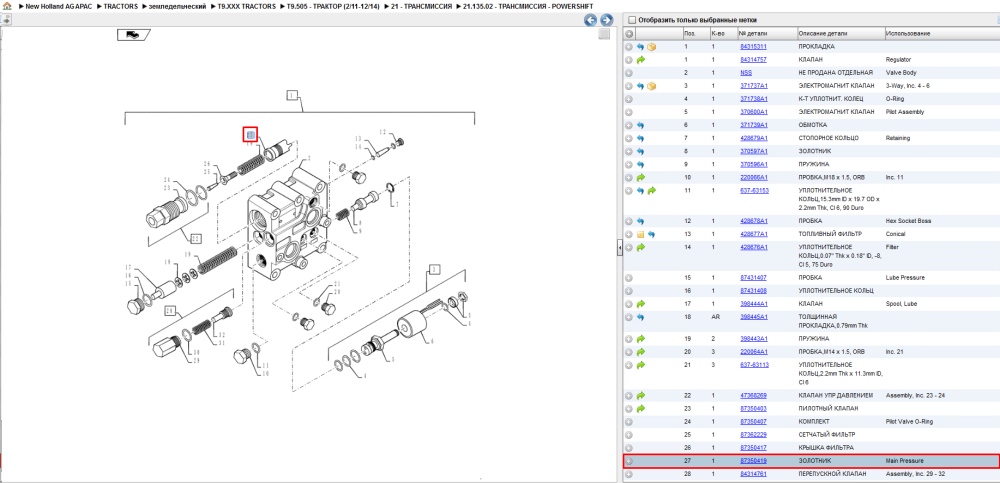The image size is (1000, 483).
Task: Collapse the parts list using the splitter handle
Action: tap(619, 249)
